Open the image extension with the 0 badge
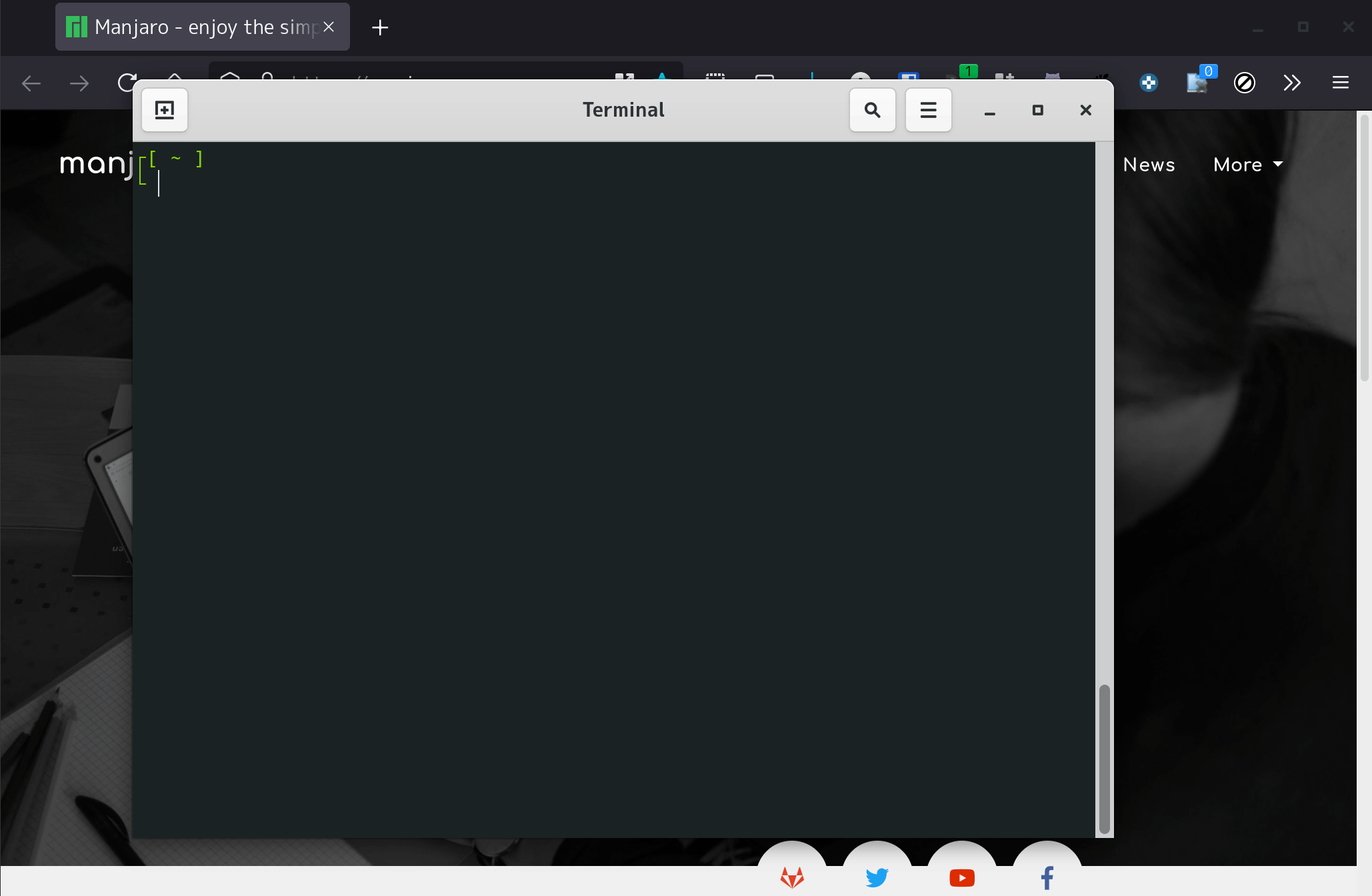The height and width of the screenshot is (896, 1372). (x=1197, y=83)
